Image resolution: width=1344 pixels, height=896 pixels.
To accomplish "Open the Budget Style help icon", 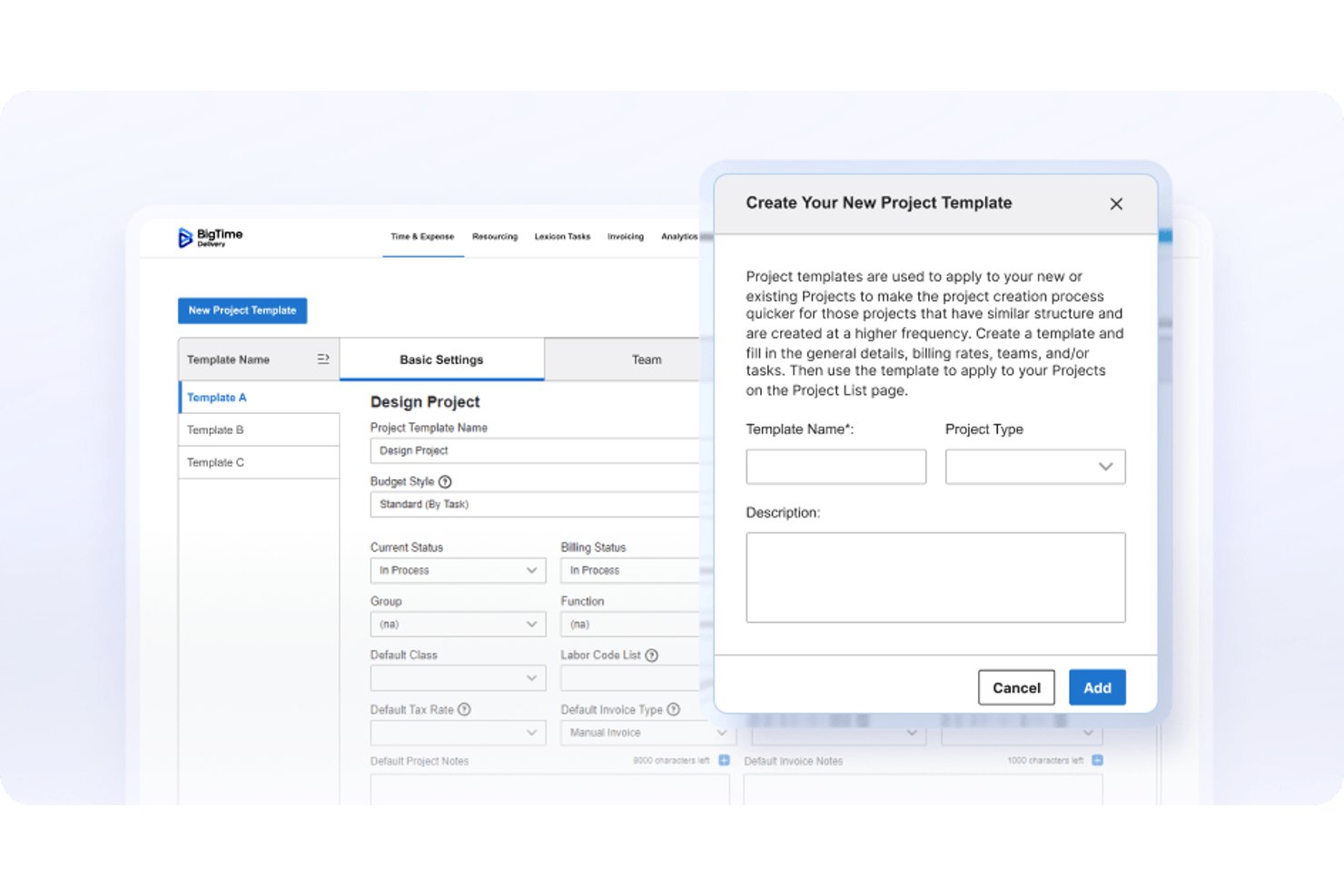I will tap(445, 482).
